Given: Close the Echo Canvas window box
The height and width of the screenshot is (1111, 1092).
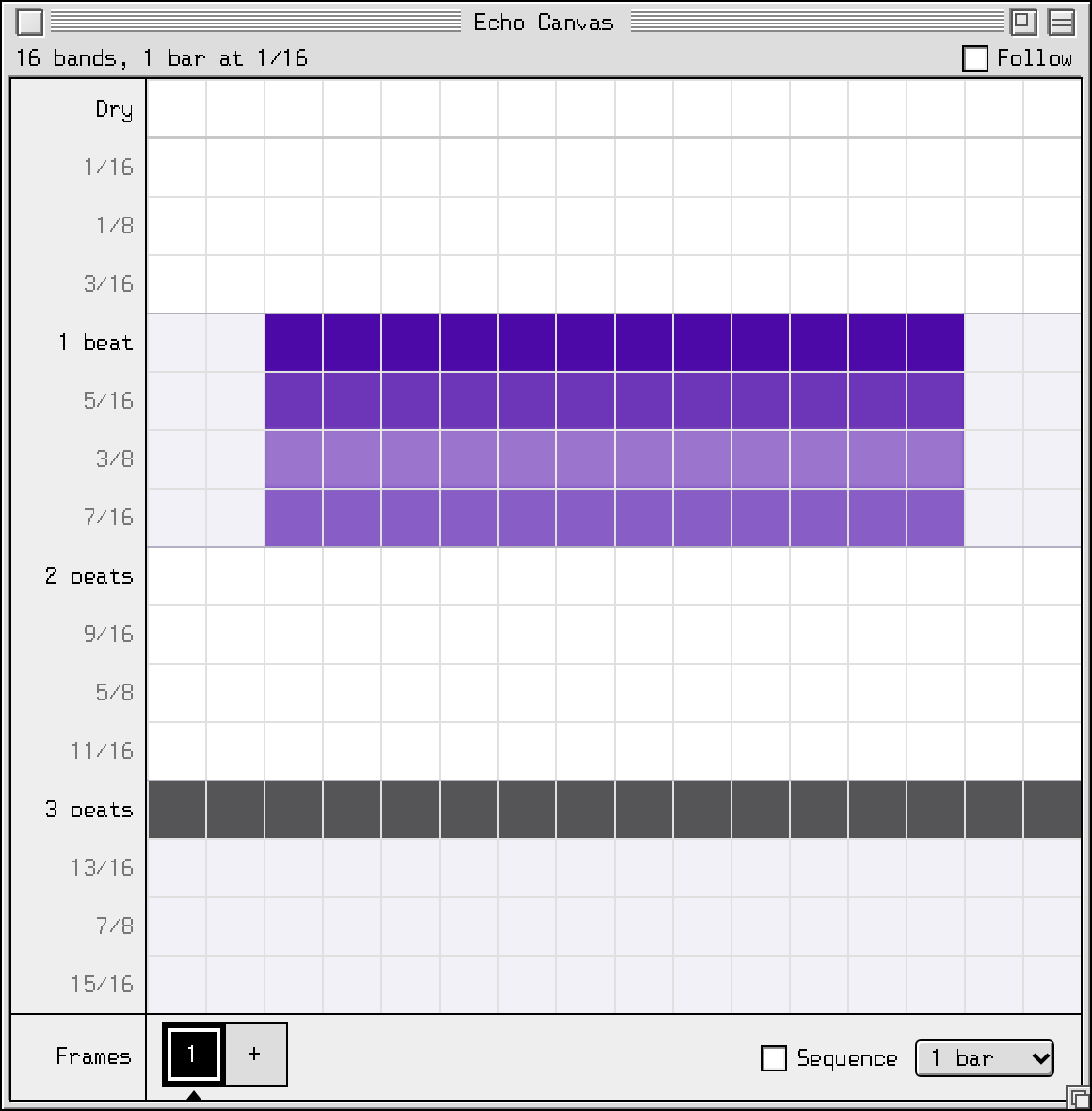Looking at the screenshot, I should (x=30, y=22).
